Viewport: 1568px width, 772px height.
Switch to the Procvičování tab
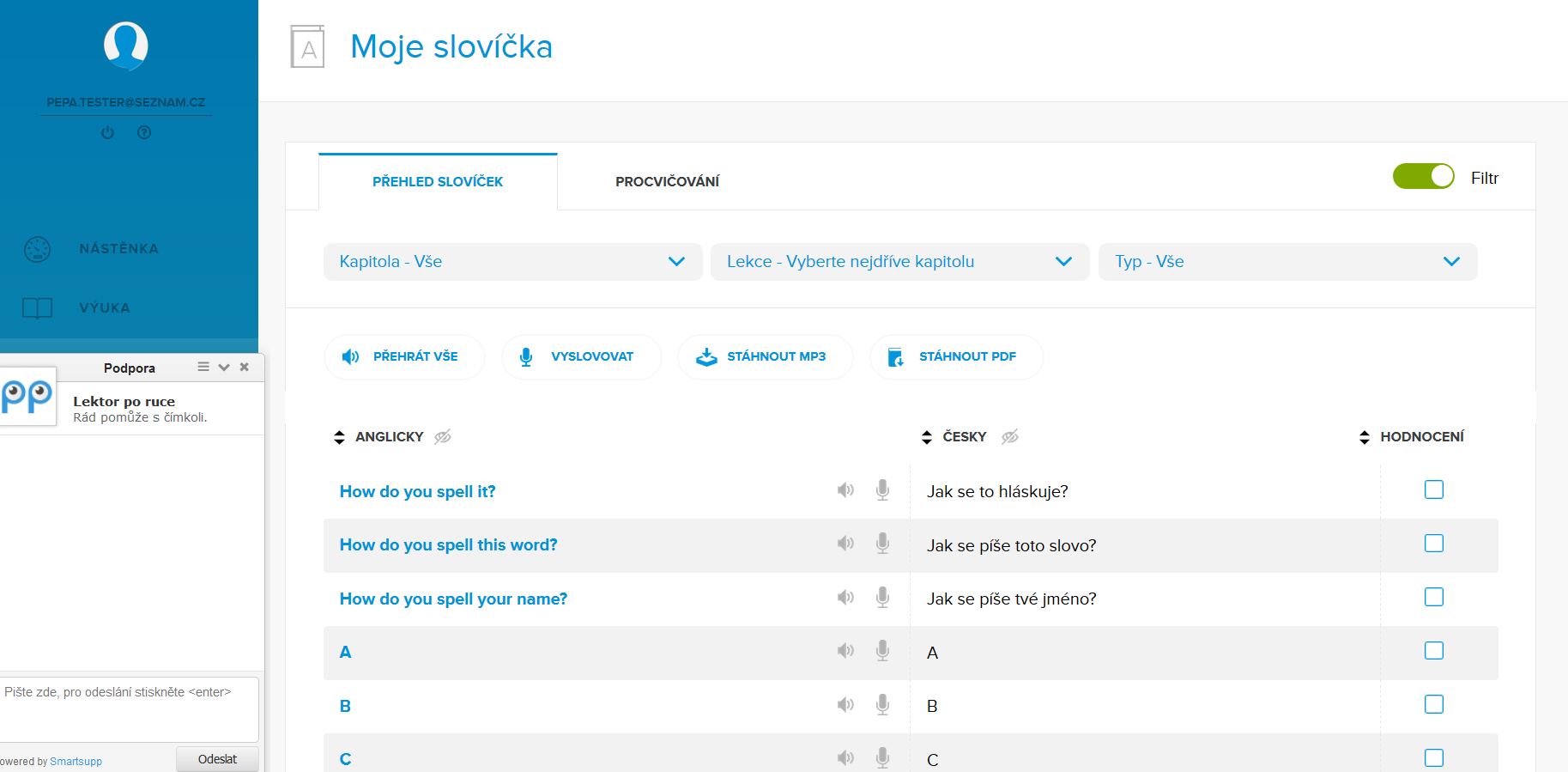click(667, 182)
